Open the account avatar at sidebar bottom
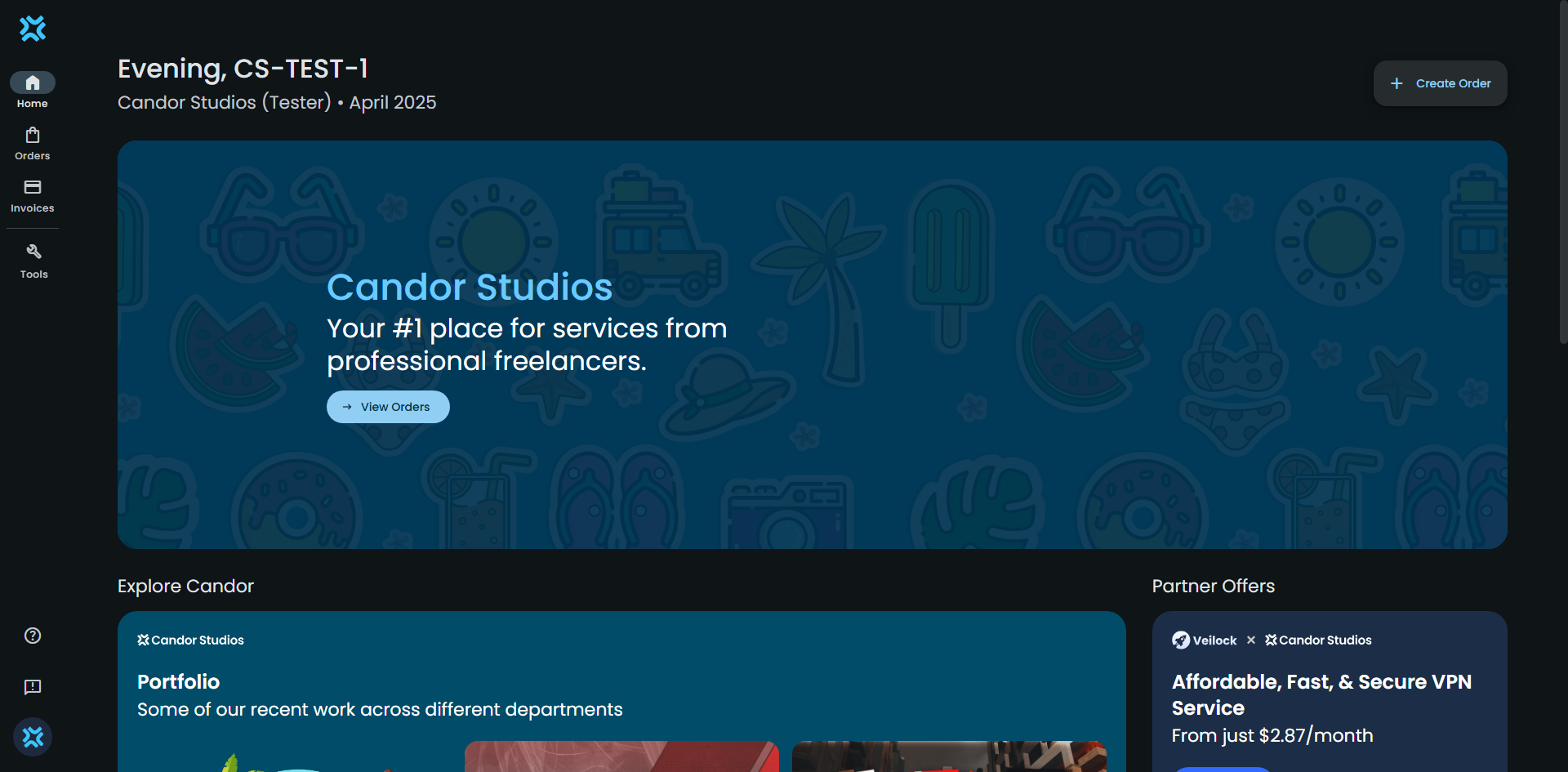The height and width of the screenshot is (772, 1568). tap(33, 737)
